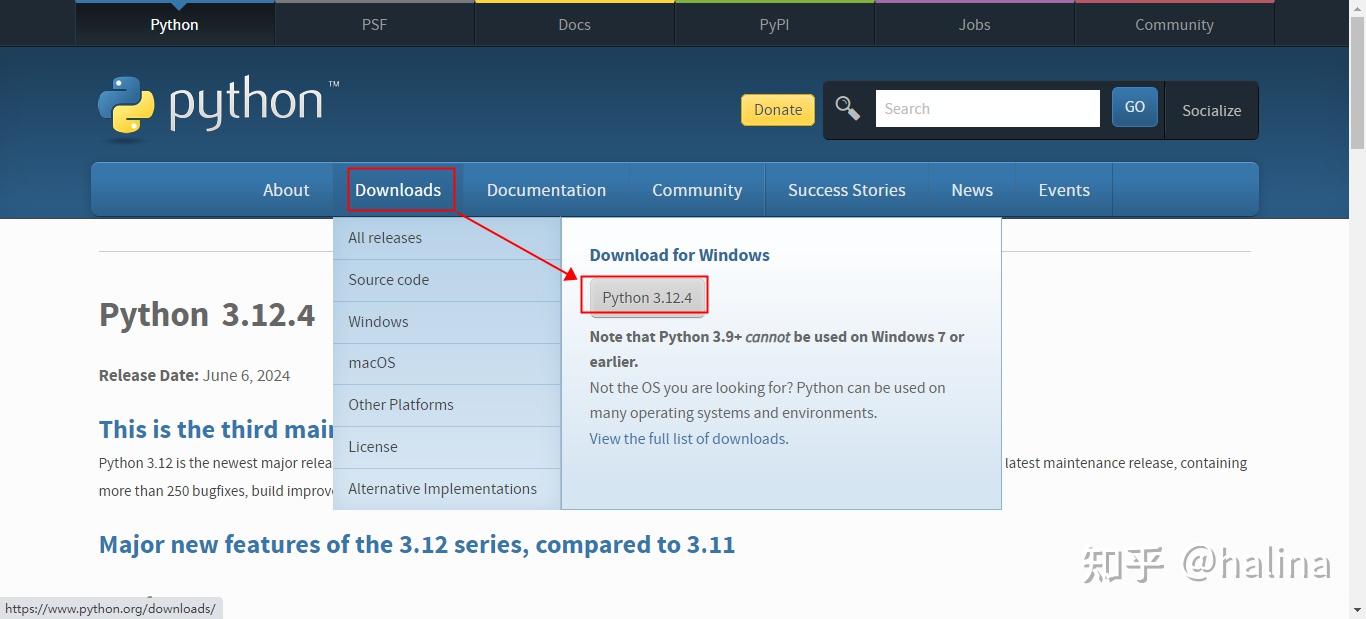Open the Documentation navigation menu
This screenshot has width=1366, height=619.
point(546,190)
